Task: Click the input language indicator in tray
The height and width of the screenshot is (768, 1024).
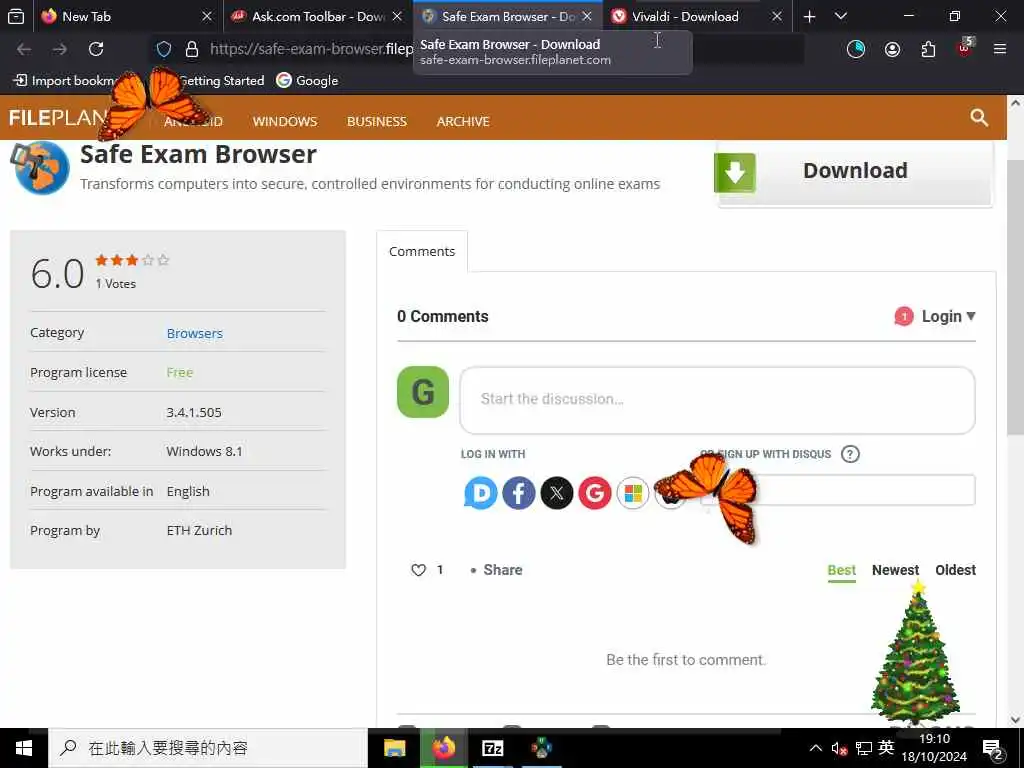Action: point(886,747)
